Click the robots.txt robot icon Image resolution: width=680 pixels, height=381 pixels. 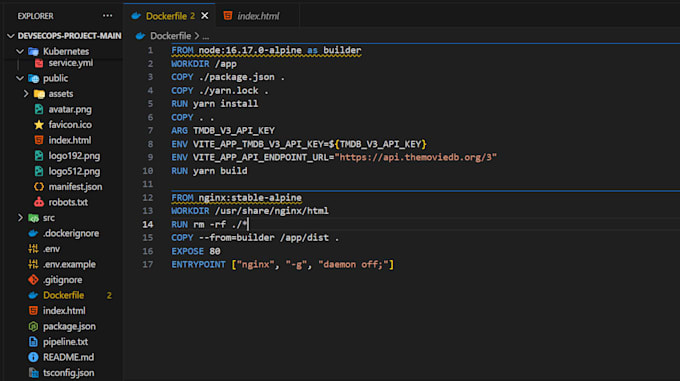pos(39,202)
